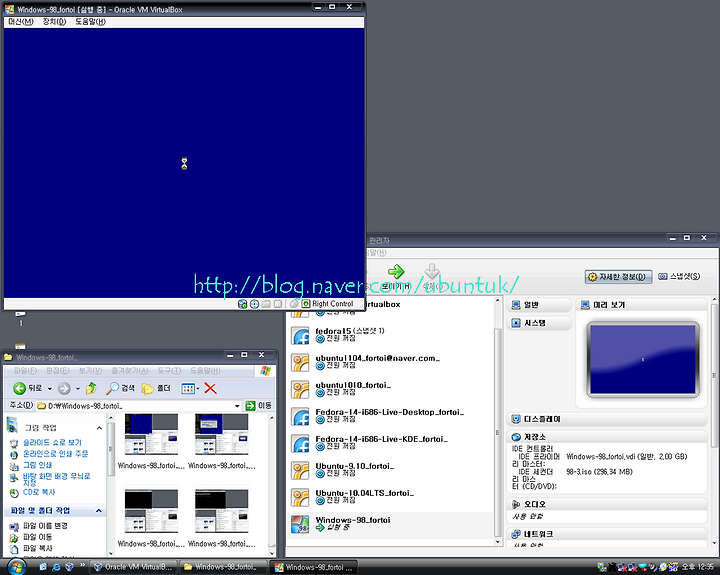Open 장치(D) menu in VM window

pyautogui.click(x=54, y=22)
